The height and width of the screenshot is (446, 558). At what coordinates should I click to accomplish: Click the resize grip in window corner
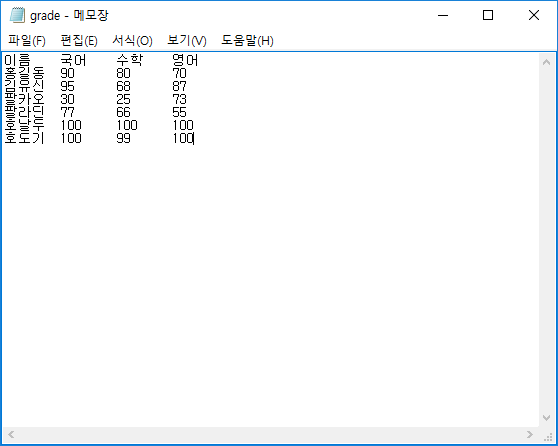548,436
